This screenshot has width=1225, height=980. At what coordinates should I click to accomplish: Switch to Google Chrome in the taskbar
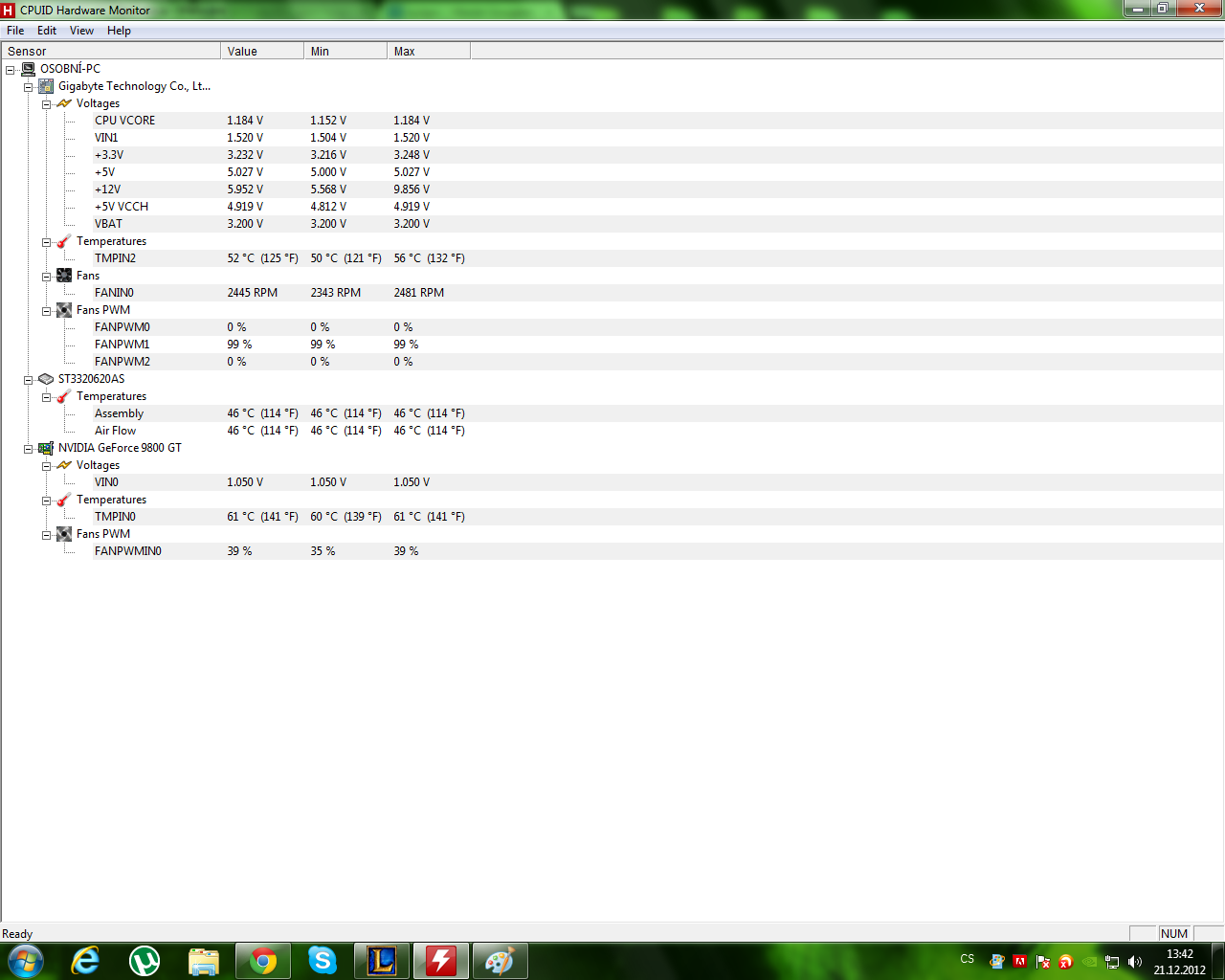pyautogui.click(x=263, y=961)
